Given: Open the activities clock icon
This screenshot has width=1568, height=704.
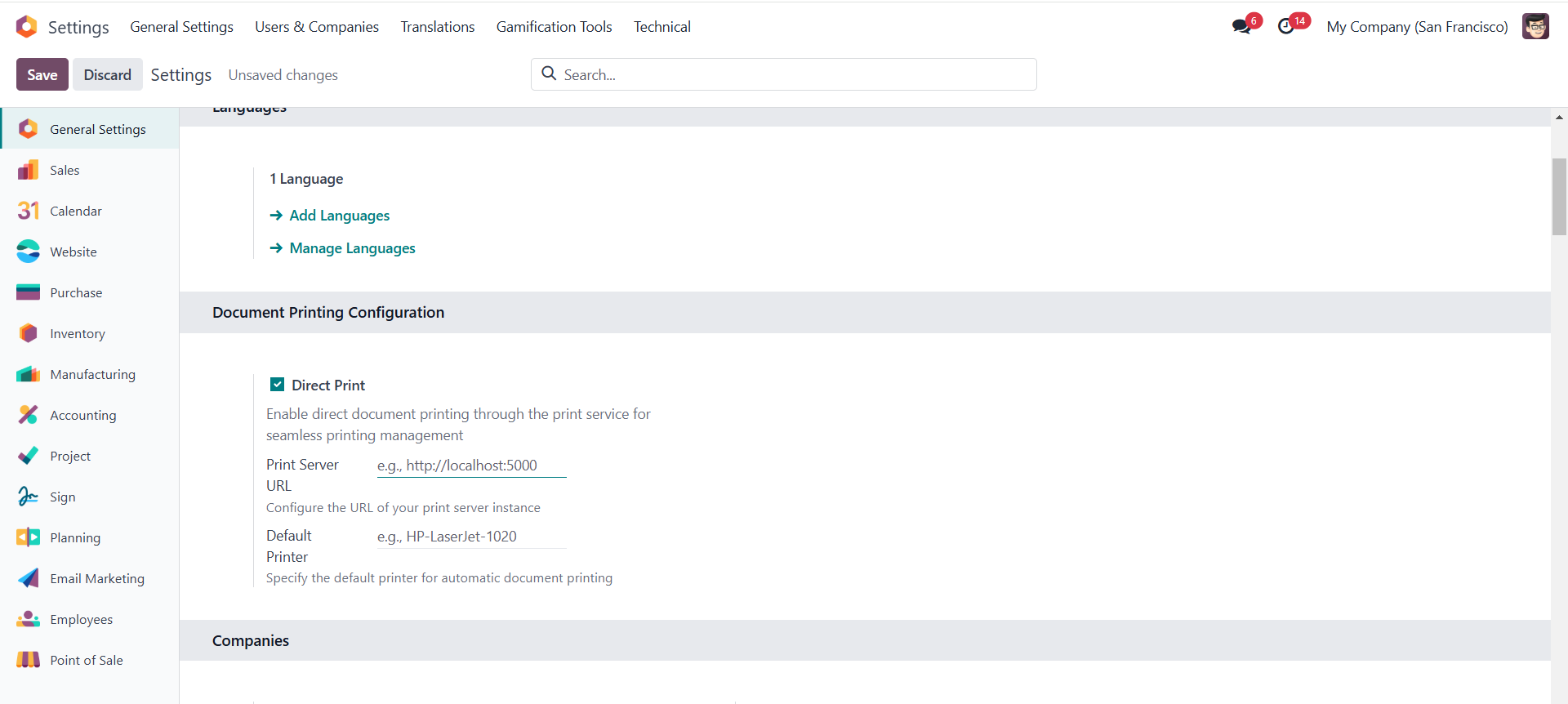Looking at the screenshot, I should 1286,26.
